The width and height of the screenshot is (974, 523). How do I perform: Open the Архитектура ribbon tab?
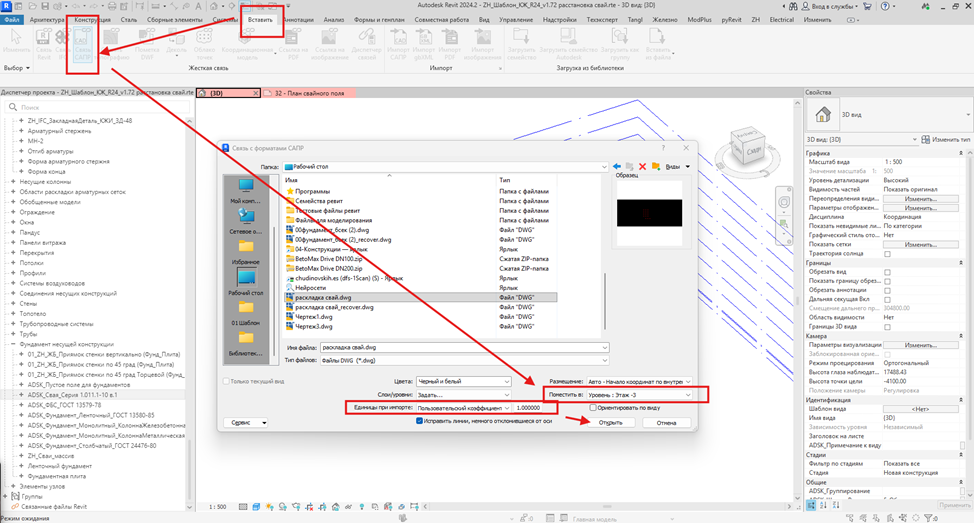(47, 20)
